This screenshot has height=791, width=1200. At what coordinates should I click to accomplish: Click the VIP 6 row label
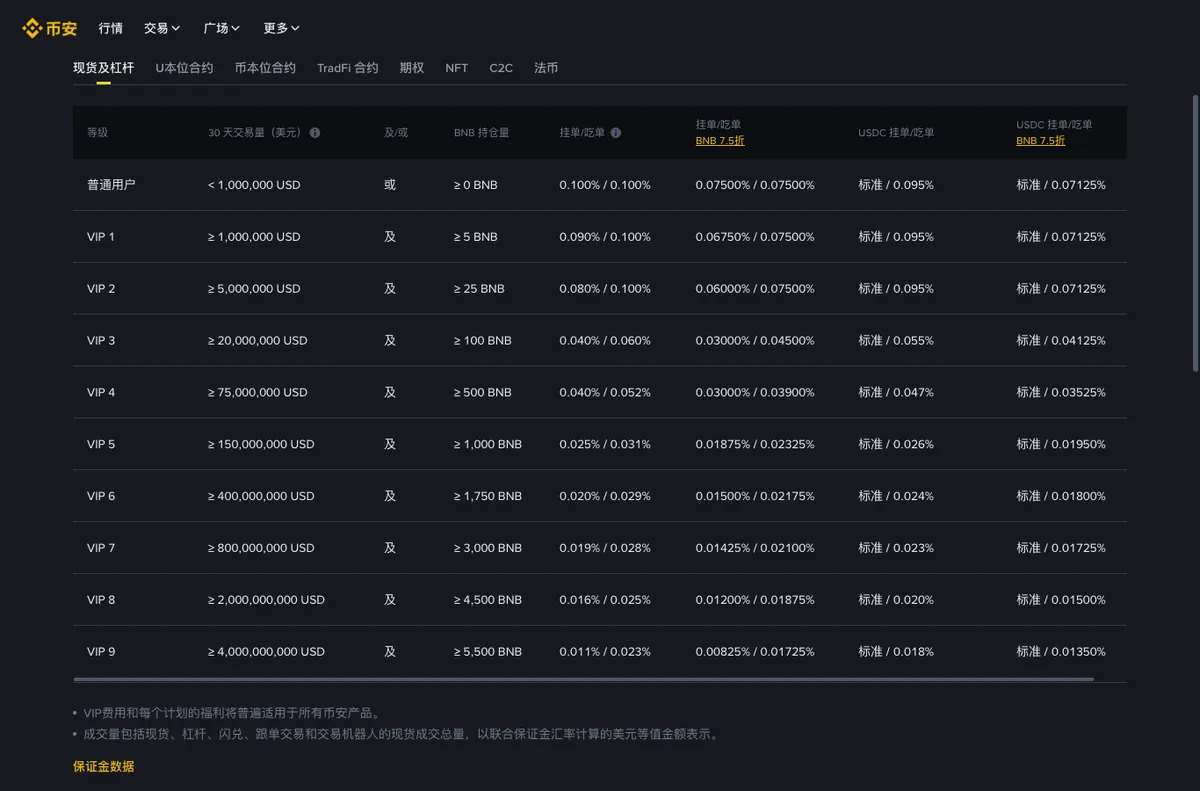click(101, 497)
